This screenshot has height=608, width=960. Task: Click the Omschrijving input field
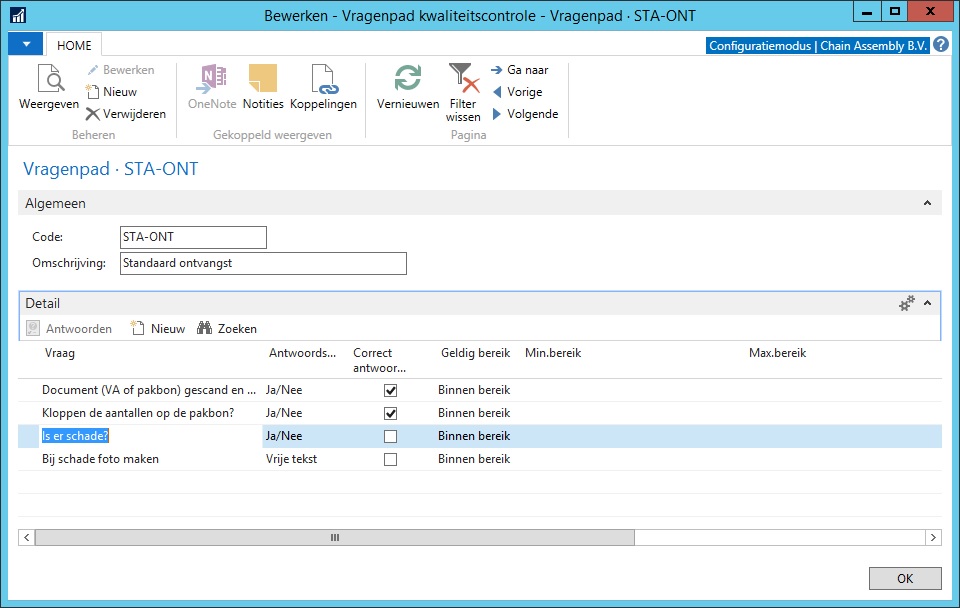(x=263, y=263)
